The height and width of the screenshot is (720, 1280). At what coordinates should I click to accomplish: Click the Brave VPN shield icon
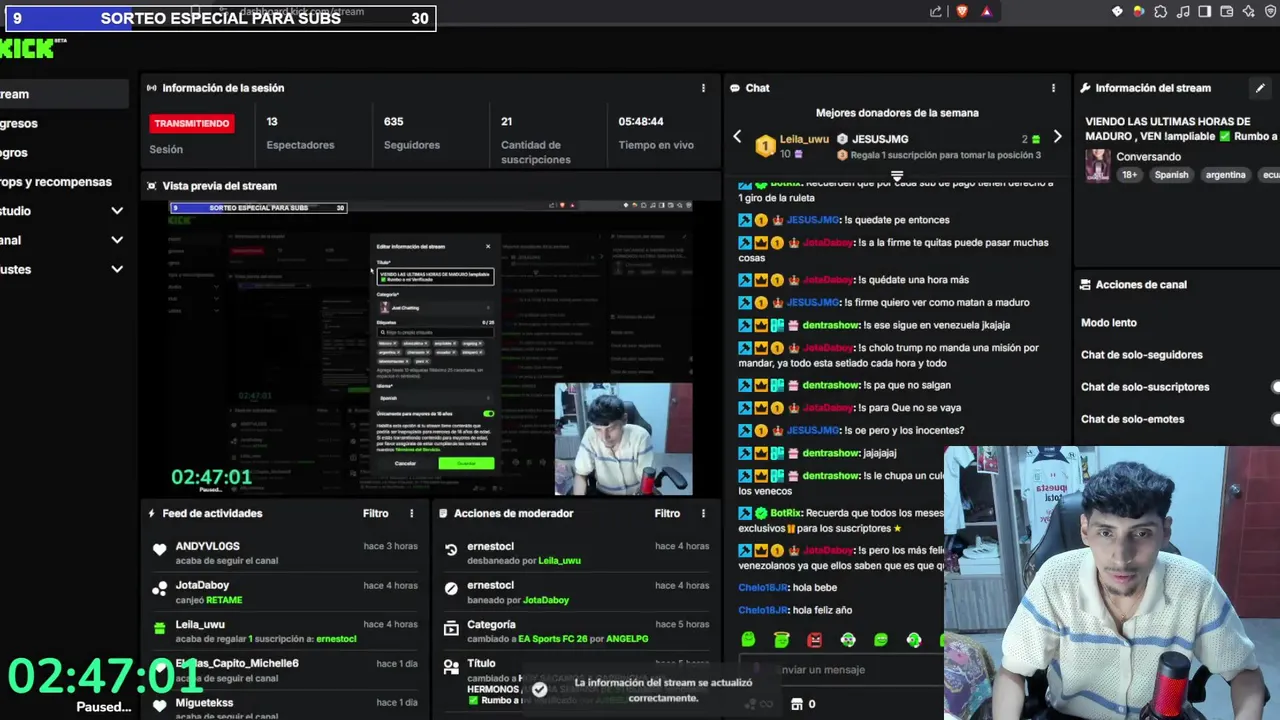1270,12
